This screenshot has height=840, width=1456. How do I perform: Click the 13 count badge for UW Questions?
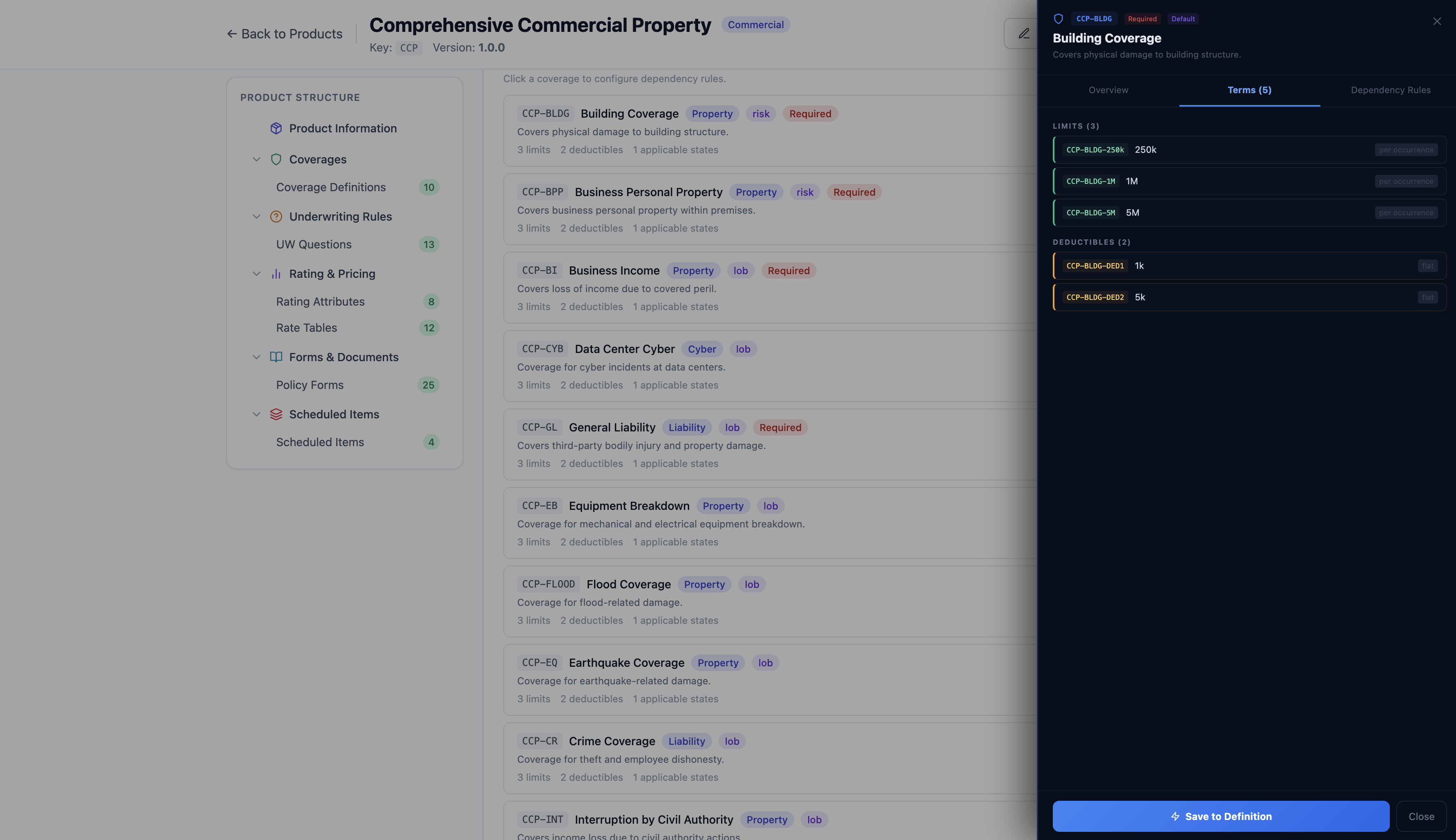(x=429, y=244)
